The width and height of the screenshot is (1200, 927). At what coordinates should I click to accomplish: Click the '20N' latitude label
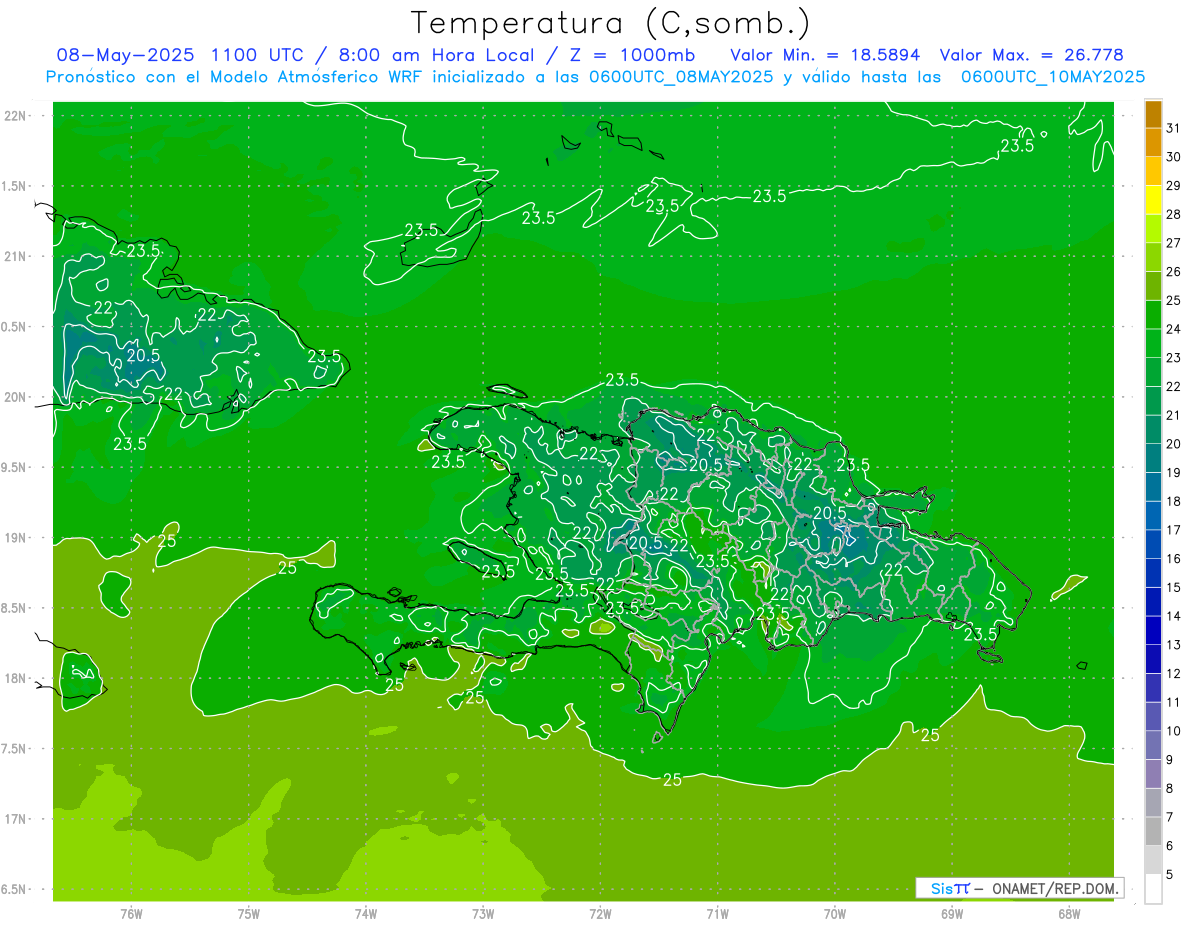tap(14, 397)
